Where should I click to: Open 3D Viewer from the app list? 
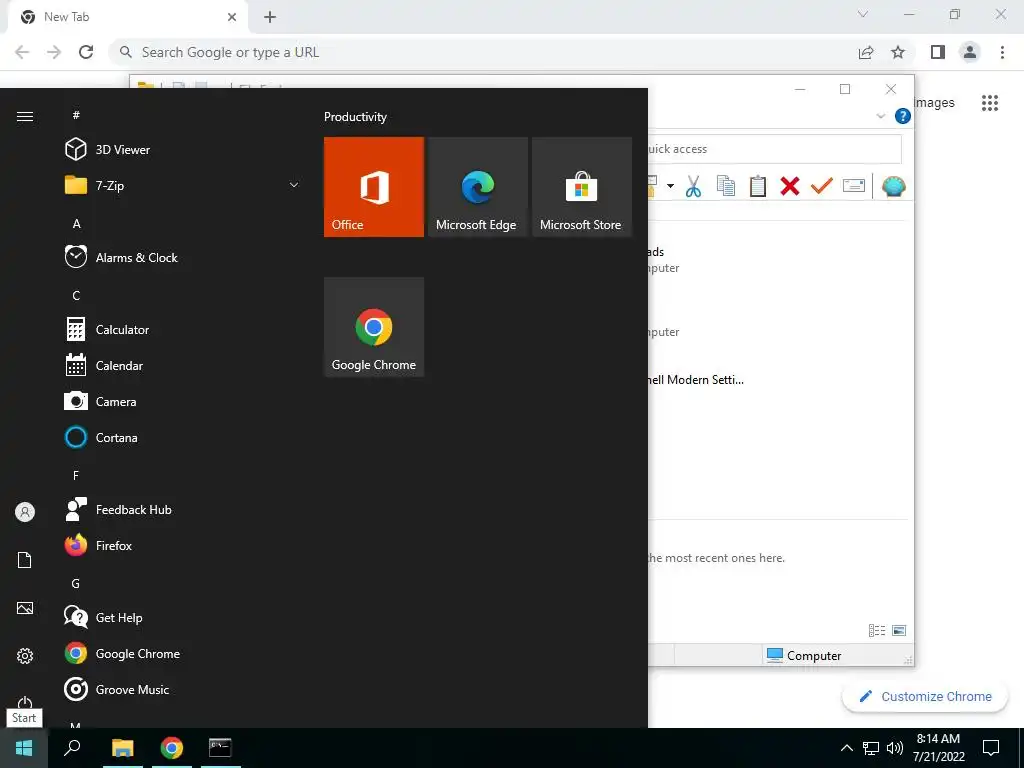coord(183,150)
